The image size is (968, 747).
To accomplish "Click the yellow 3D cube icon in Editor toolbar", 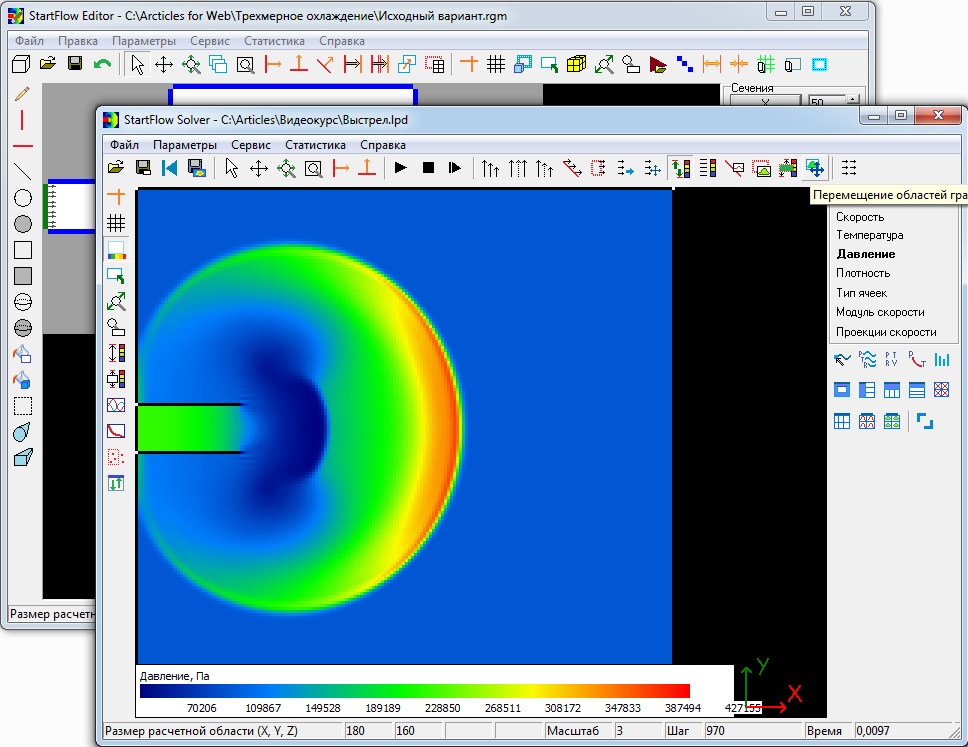I will point(576,64).
